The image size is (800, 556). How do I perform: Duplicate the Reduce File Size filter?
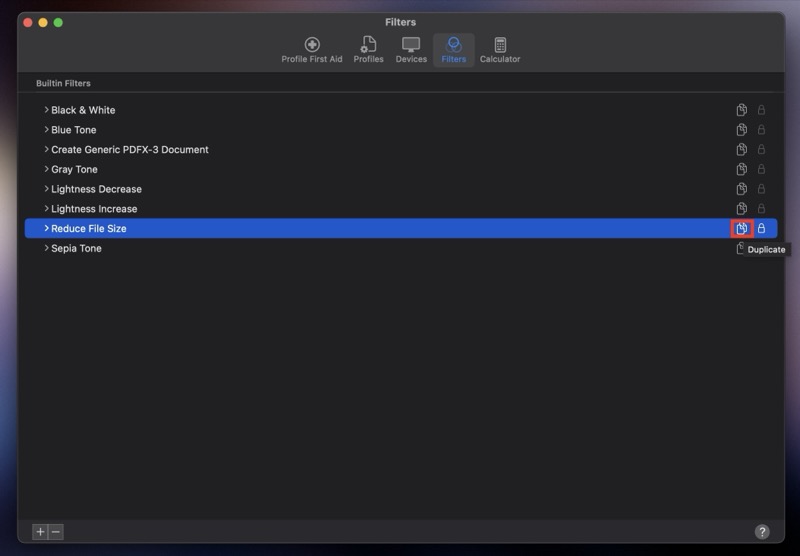(741, 229)
